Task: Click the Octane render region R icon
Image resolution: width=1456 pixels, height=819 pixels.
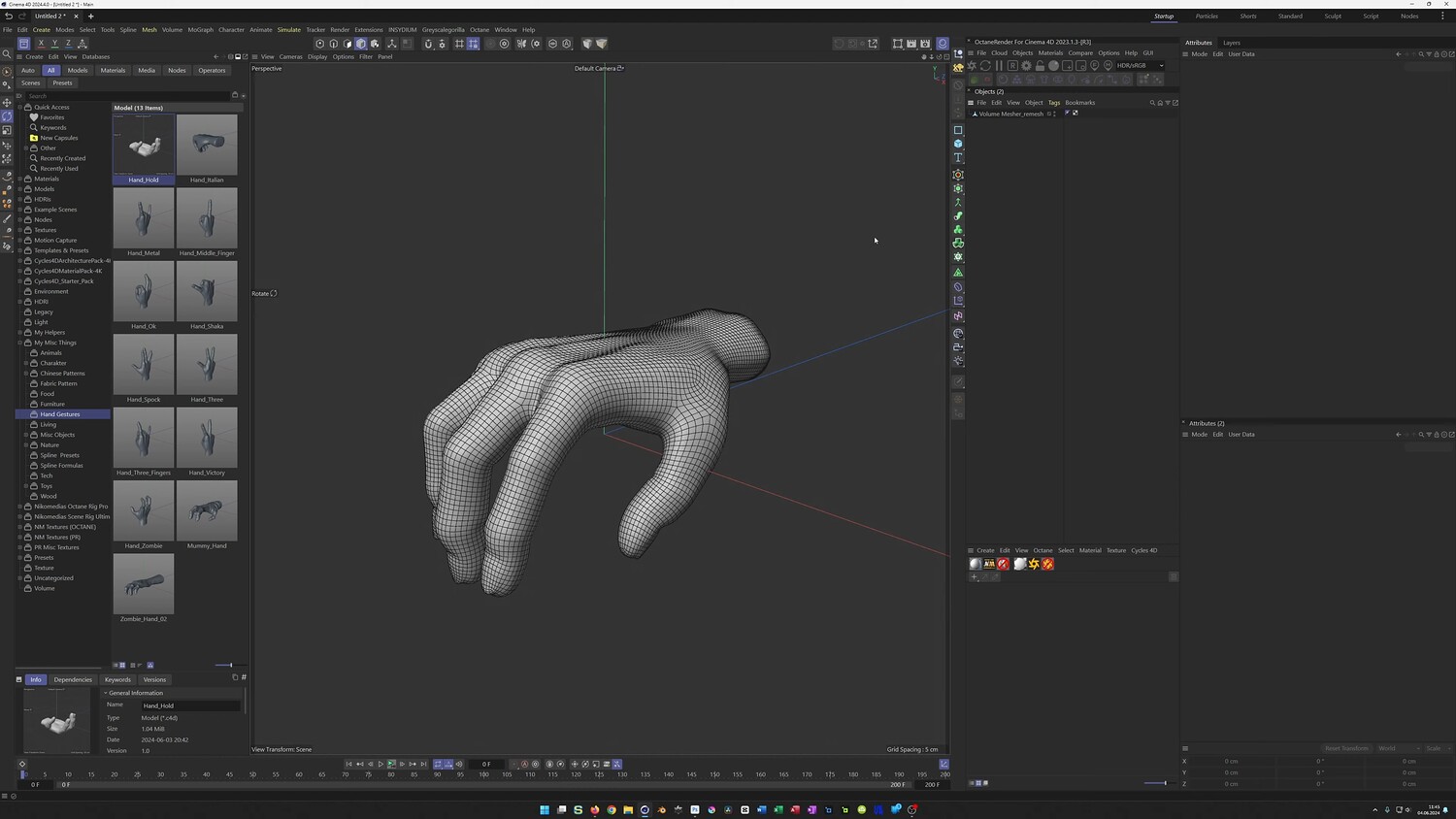Action: (x=1012, y=66)
